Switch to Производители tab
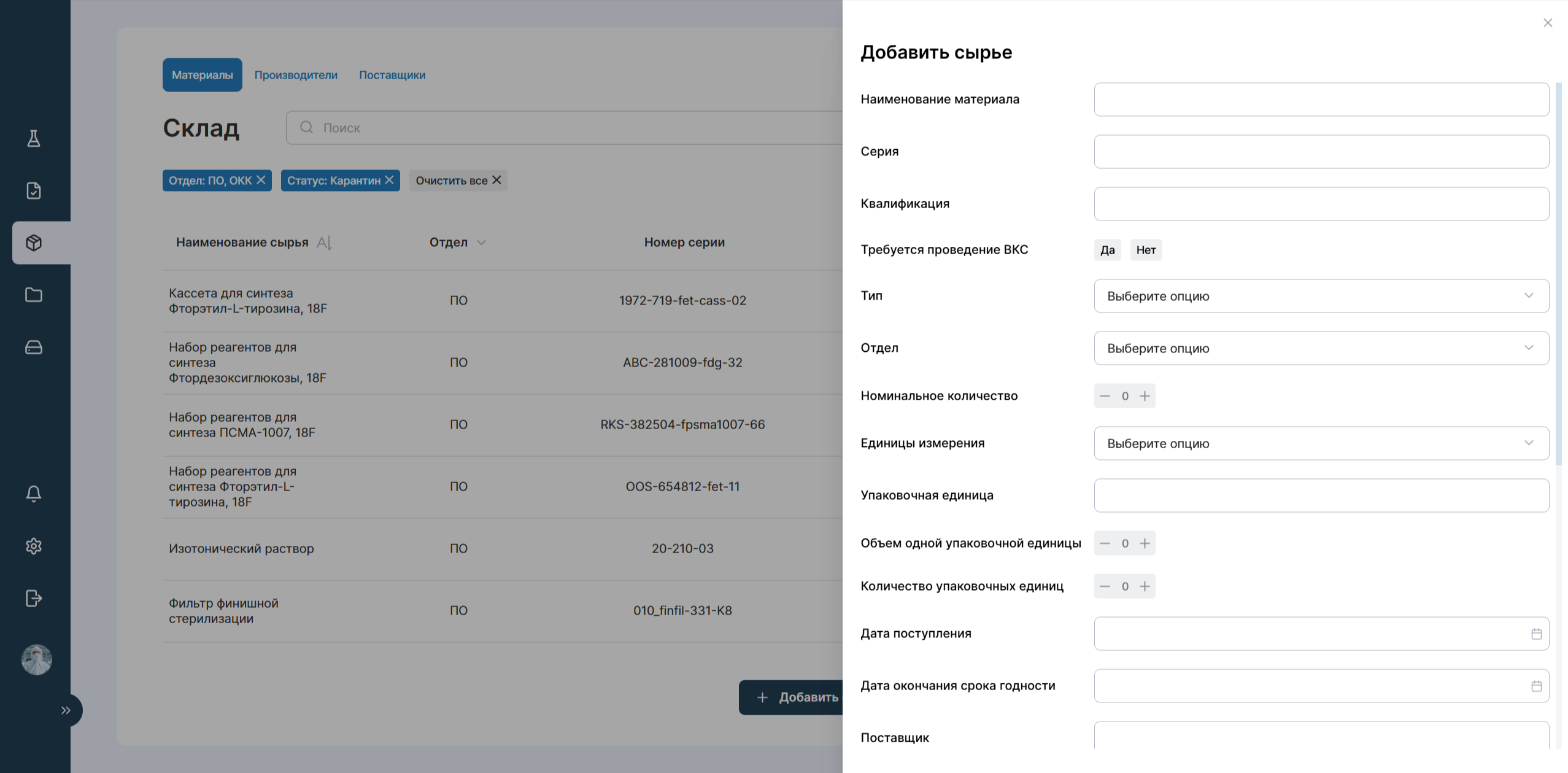This screenshot has width=1568, height=773. click(x=296, y=75)
